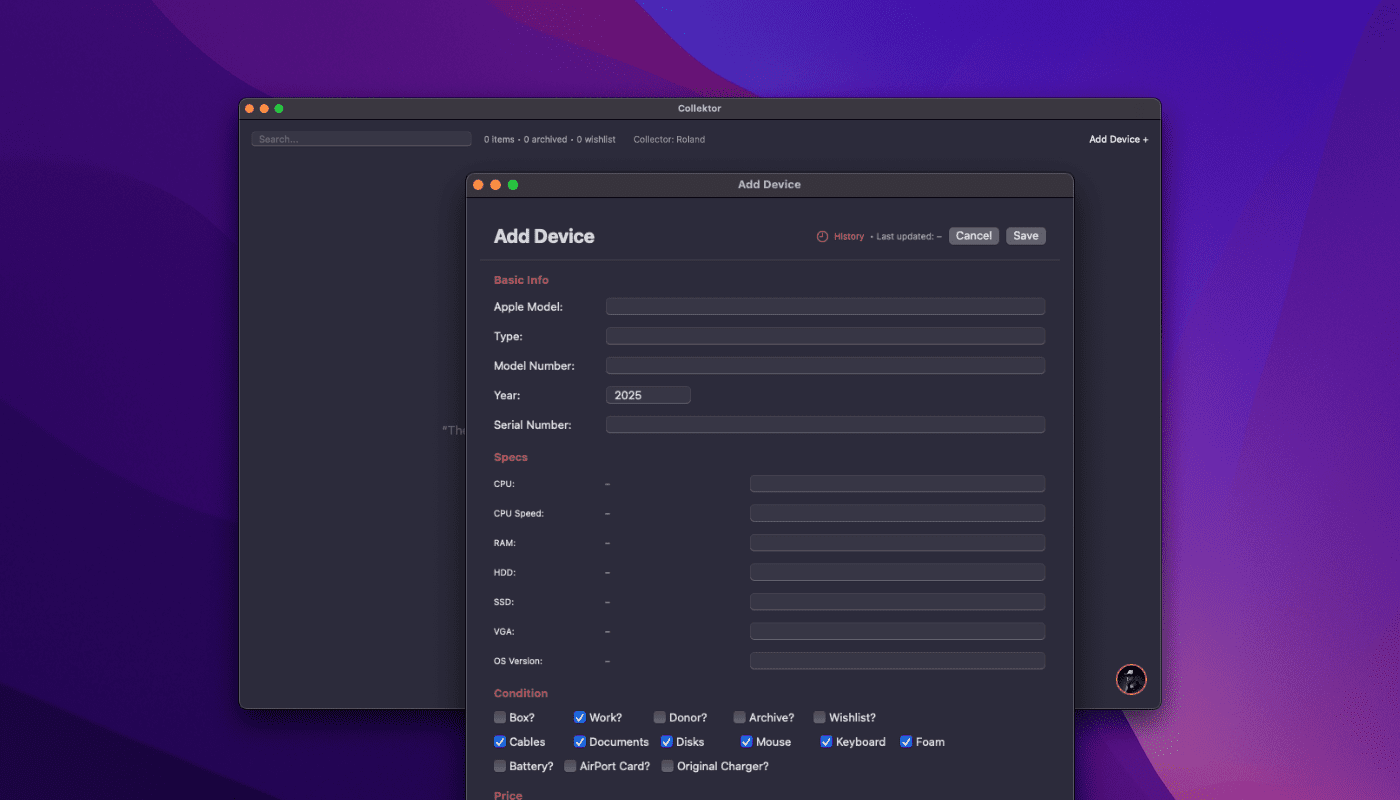Click the Year field showing 2025
This screenshot has height=800, width=1400.
click(x=648, y=395)
